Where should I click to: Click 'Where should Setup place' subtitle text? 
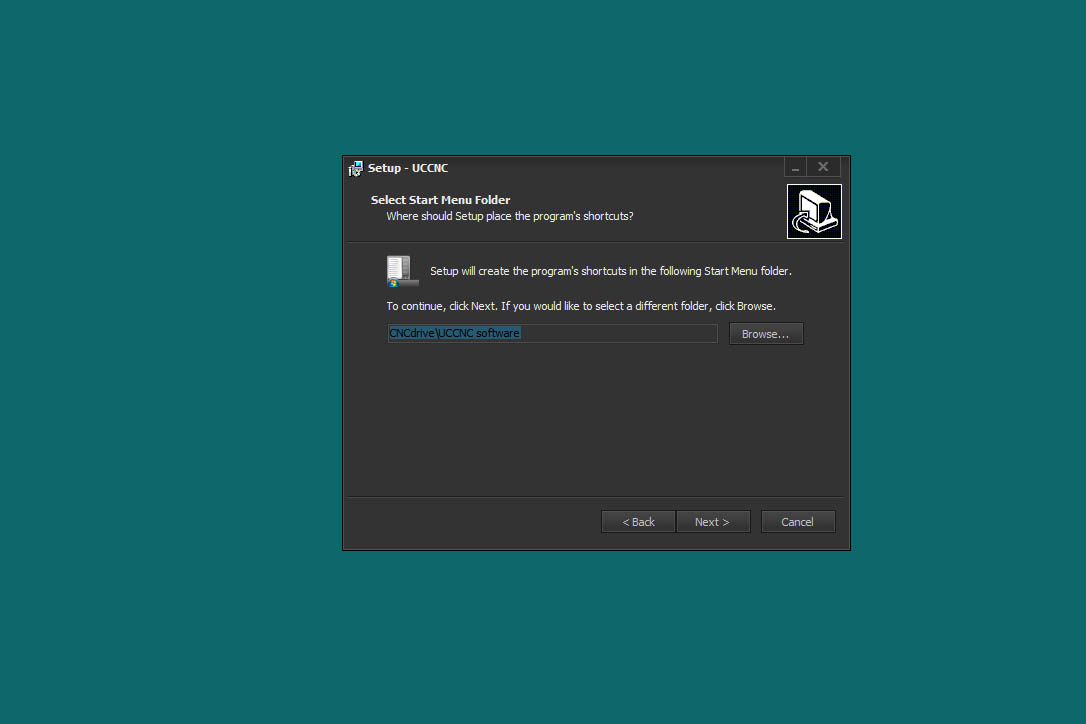[x=510, y=216]
